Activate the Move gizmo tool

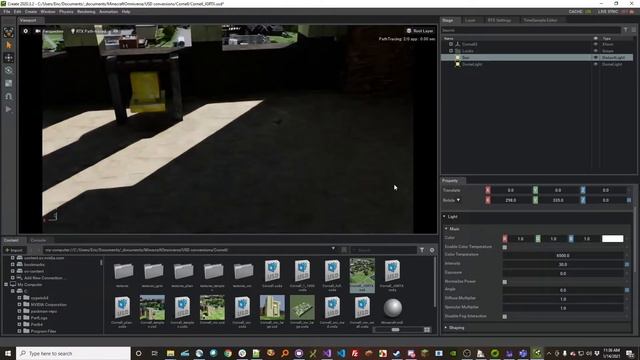point(9,58)
